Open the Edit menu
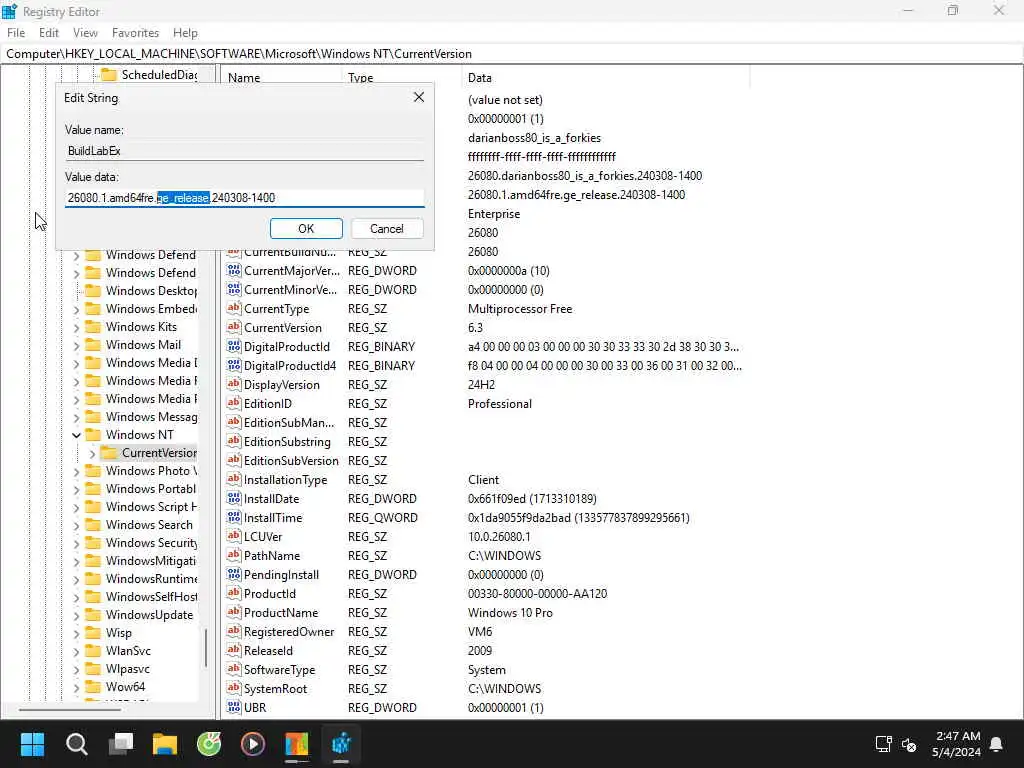The height and width of the screenshot is (768, 1024). (x=49, y=33)
